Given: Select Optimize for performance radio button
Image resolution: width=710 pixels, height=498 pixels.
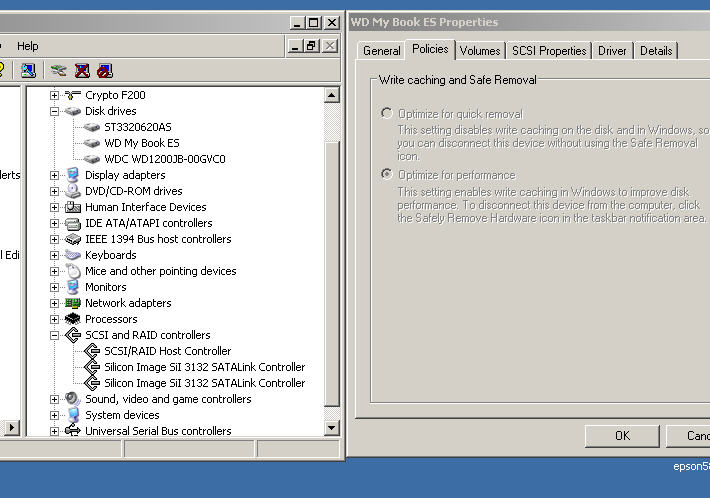Looking at the screenshot, I should 386,174.
